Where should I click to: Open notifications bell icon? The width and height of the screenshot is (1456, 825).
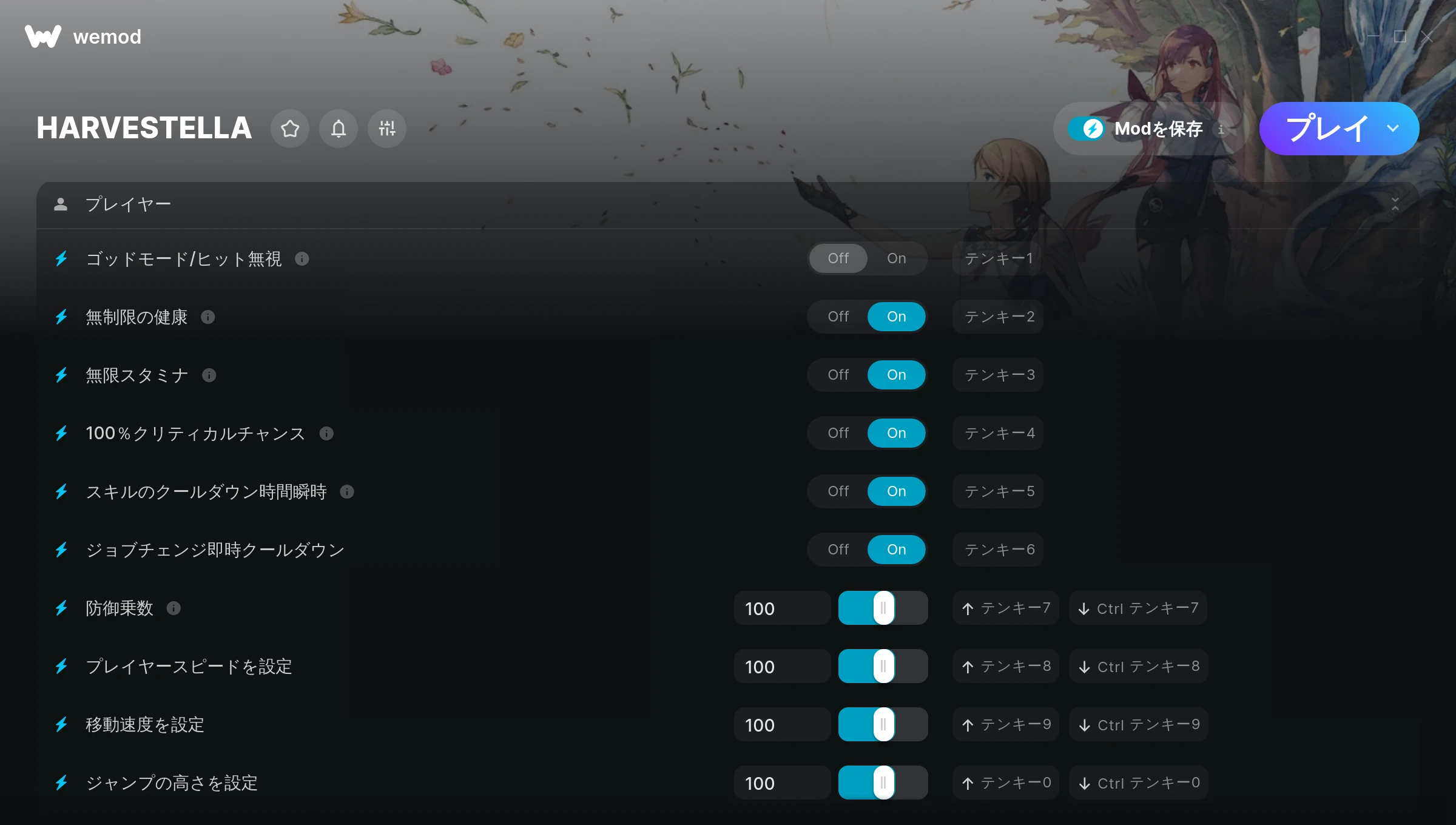tap(339, 129)
